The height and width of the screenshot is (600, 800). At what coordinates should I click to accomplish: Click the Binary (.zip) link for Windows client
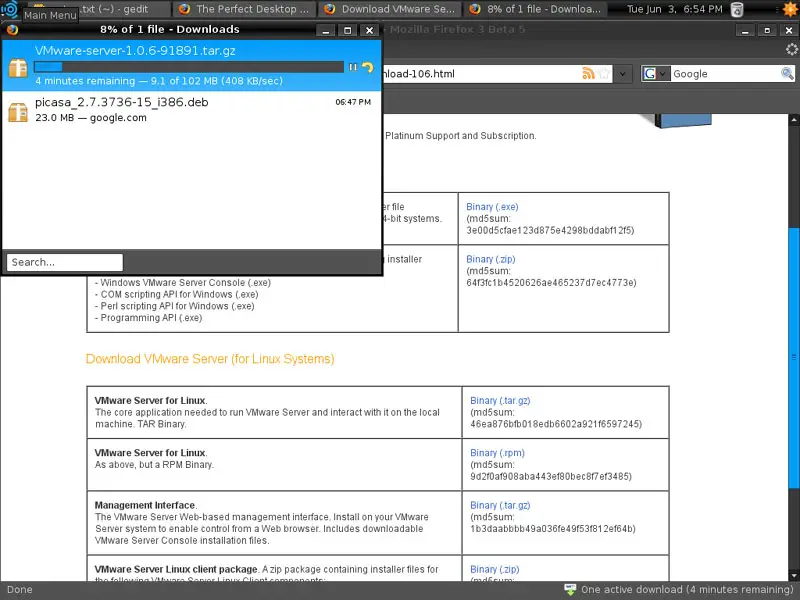(490, 259)
